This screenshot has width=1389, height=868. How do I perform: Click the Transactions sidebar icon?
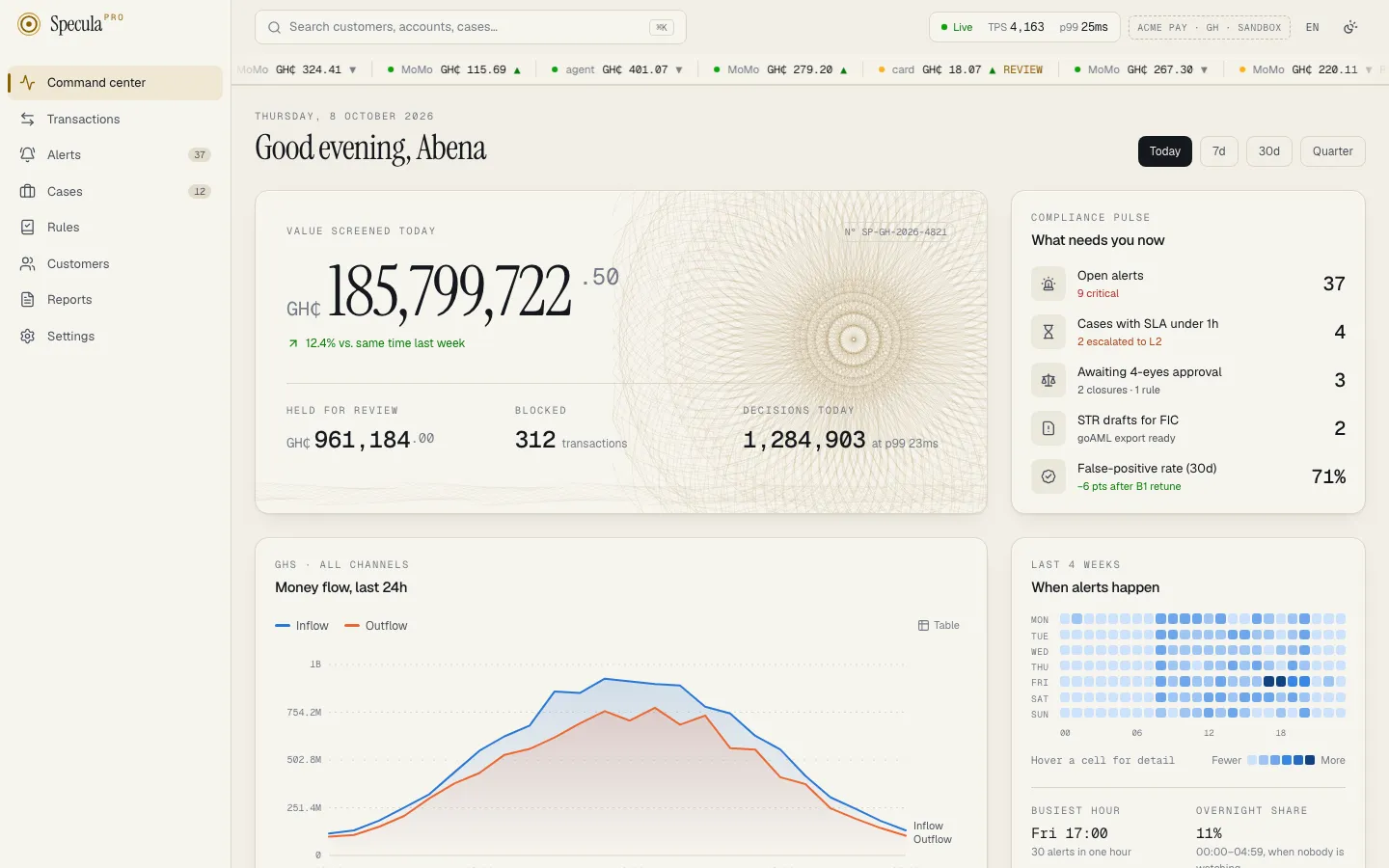coord(28,120)
